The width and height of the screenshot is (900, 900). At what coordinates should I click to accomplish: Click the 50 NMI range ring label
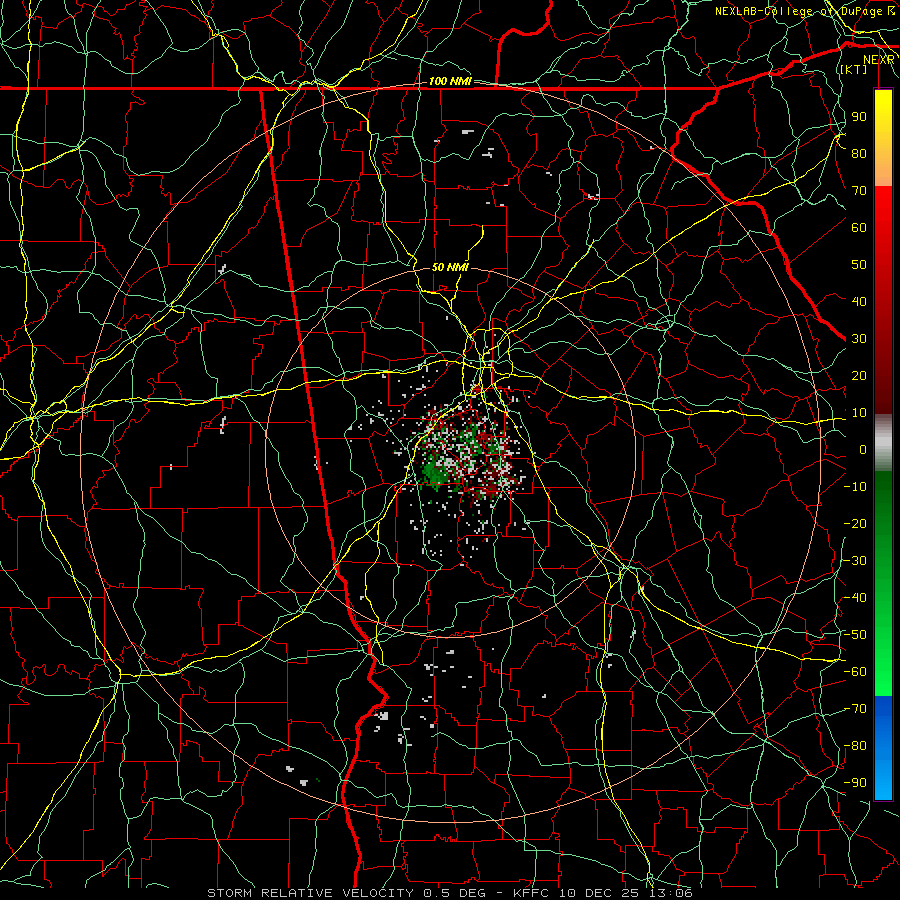point(450,267)
